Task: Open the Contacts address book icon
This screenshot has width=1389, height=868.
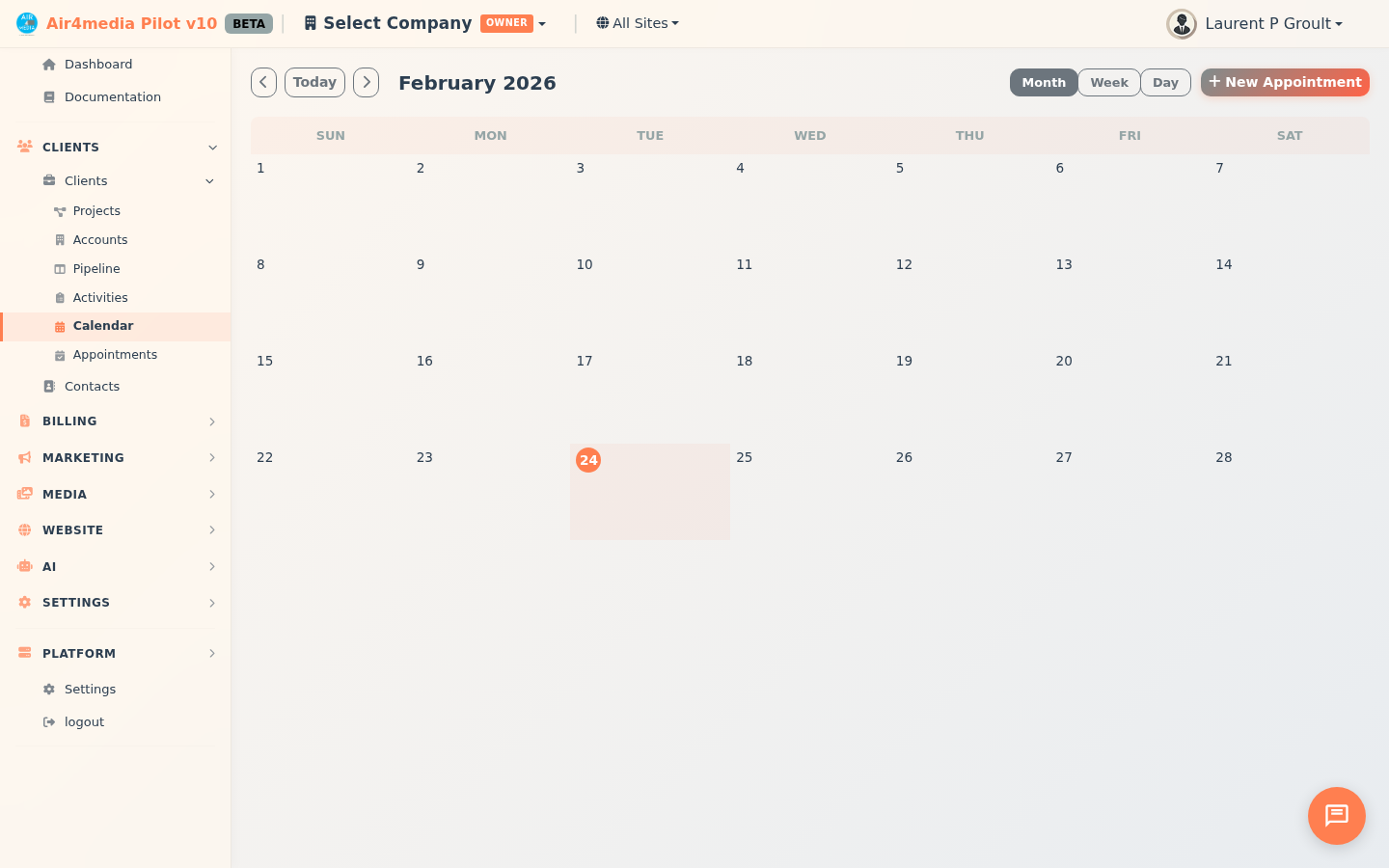Action: click(49, 386)
